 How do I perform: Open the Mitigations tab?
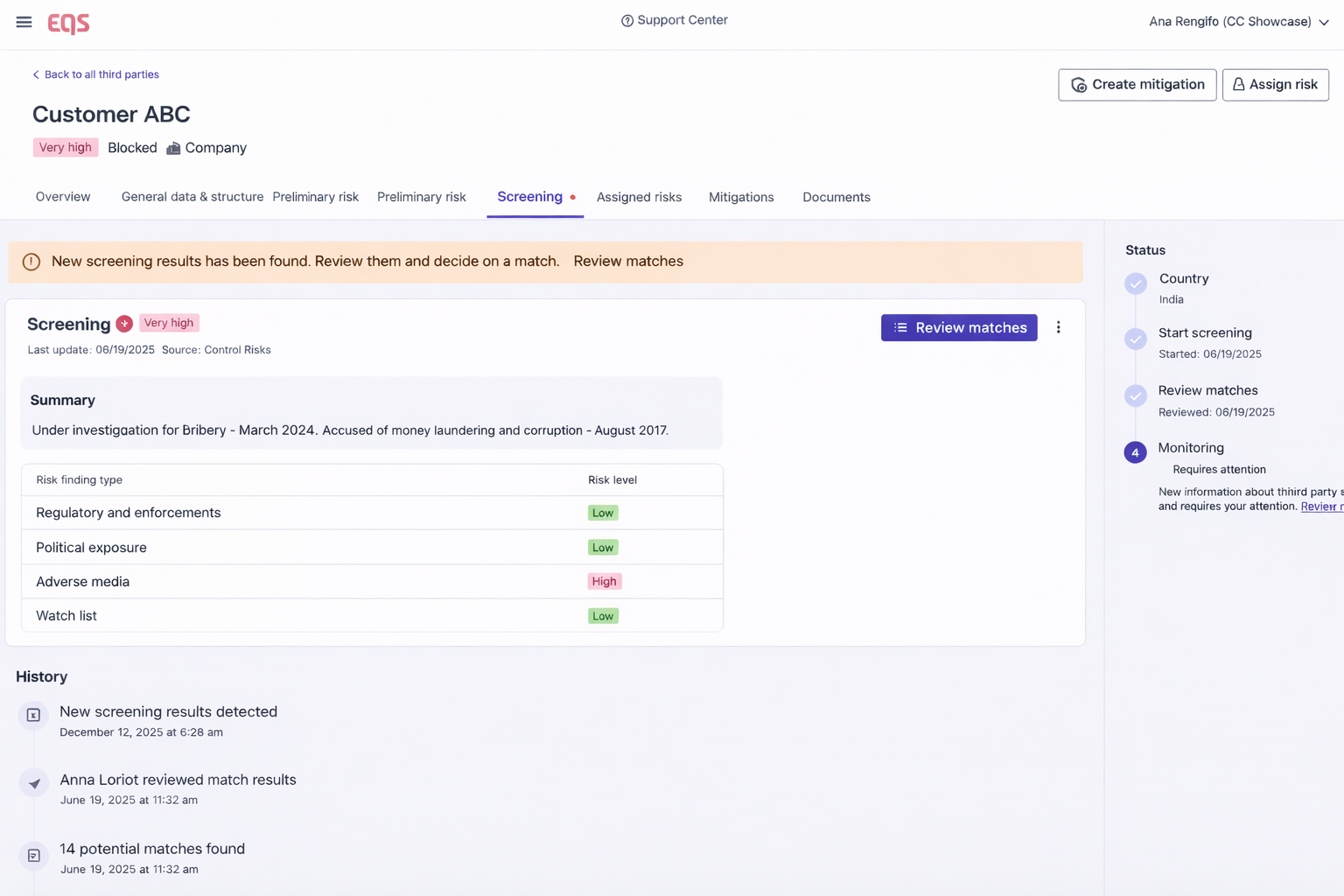pos(741,197)
